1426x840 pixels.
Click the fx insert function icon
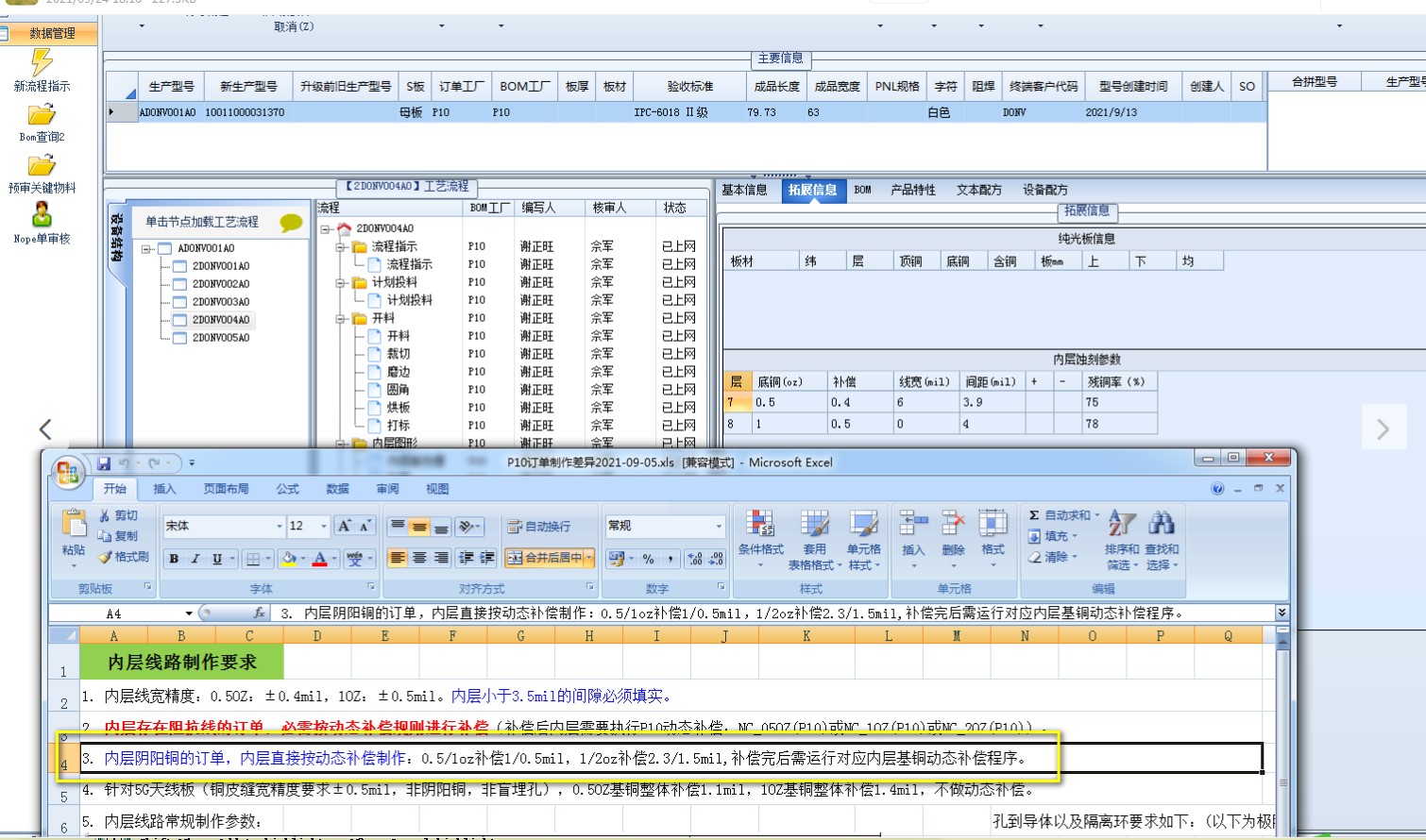(259, 613)
